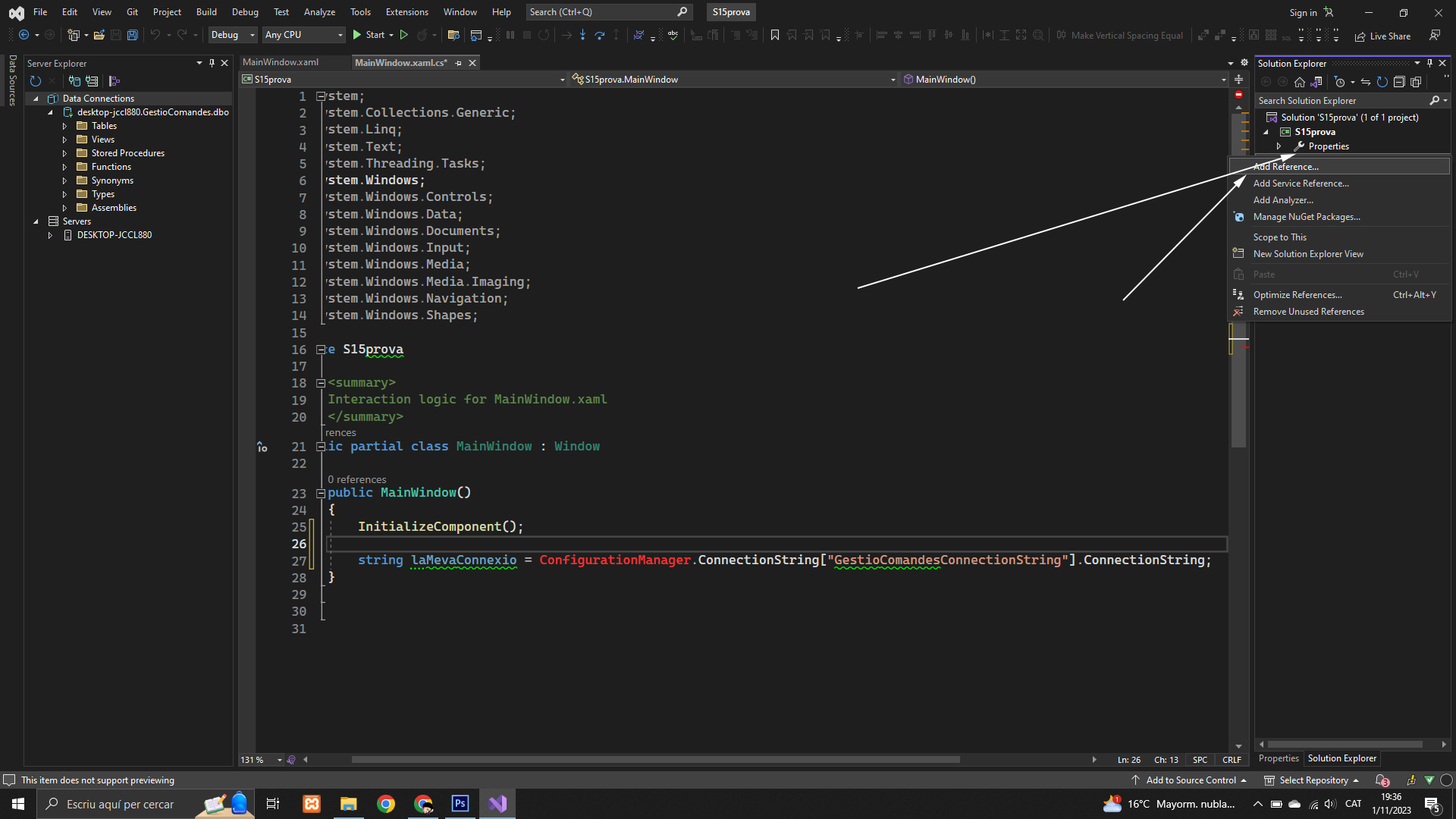This screenshot has width=1456, height=819.
Task: Expand the DESKTOP-JCCL880 server node
Action: [x=50, y=235]
